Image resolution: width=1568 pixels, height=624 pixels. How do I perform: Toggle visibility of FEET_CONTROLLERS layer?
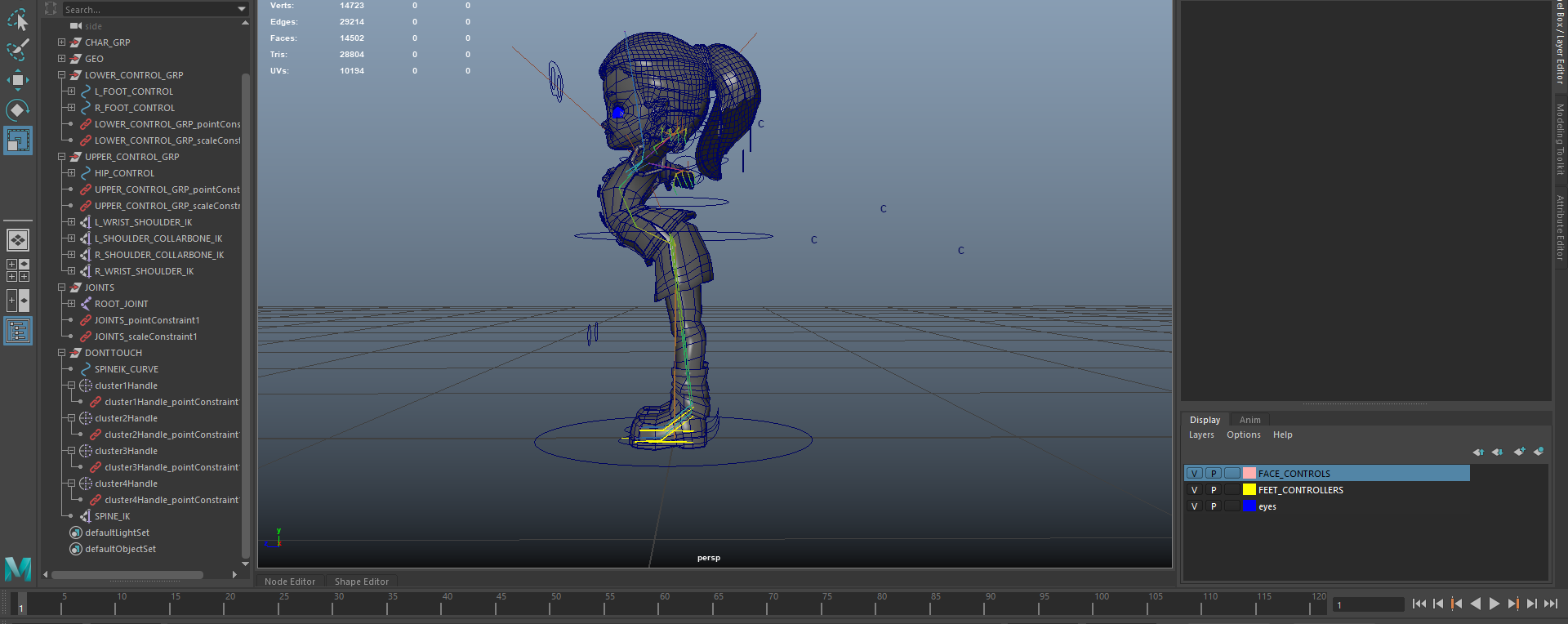tap(1194, 490)
